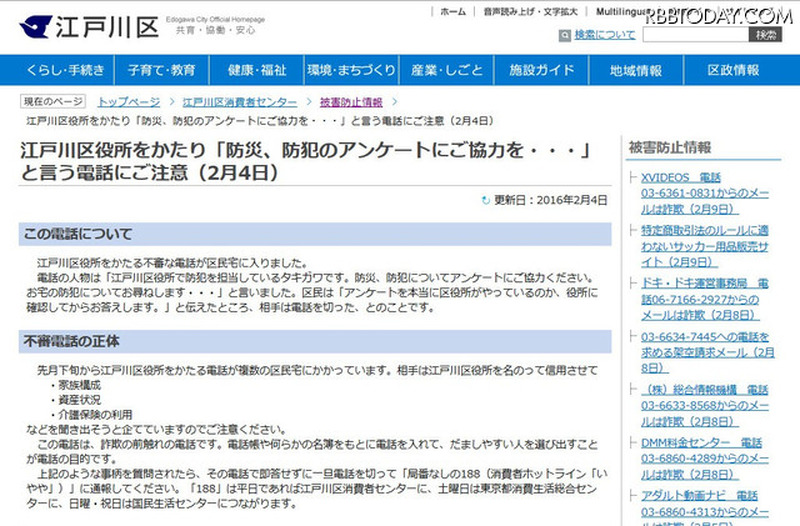This screenshot has width=800, height=526.
Task: Click the Edogawa City logo
Action: [88, 26]
